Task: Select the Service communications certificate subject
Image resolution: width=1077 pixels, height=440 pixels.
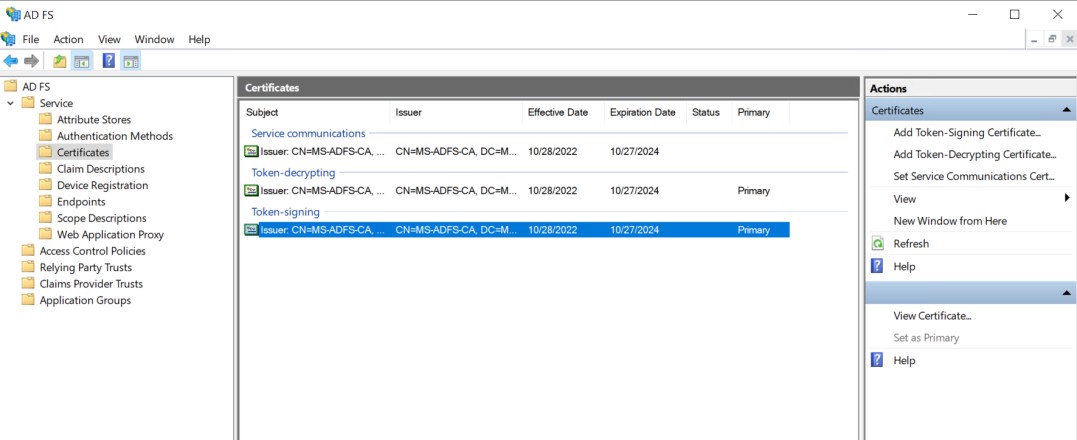Action: point(323,152)
